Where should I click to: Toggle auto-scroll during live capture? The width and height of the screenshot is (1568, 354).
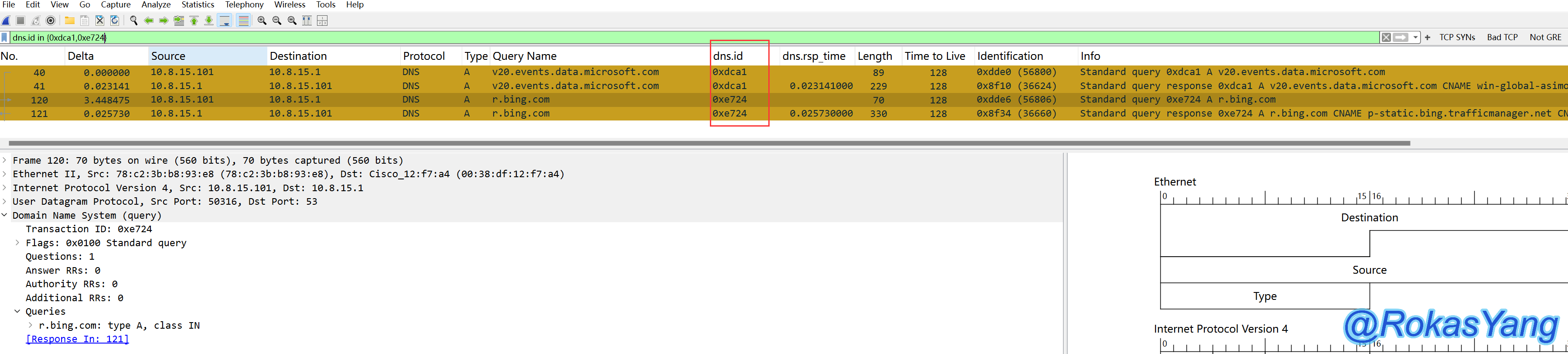(225, 21)
